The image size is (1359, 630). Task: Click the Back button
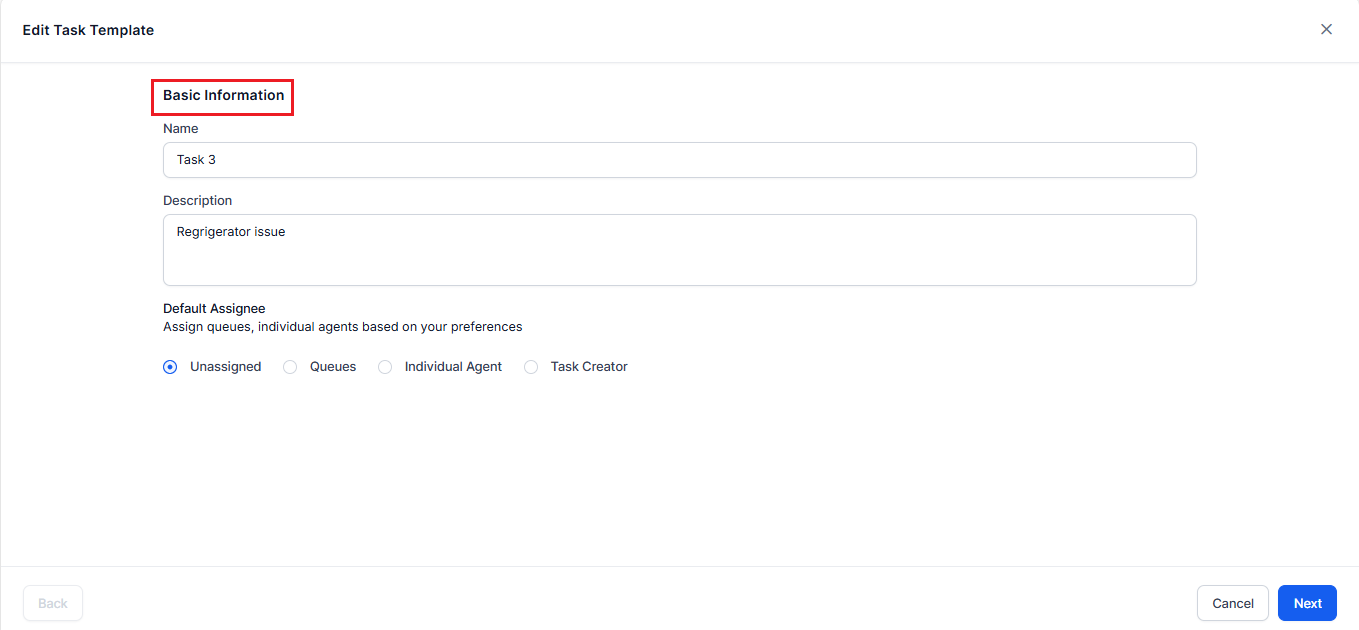click(53, 603)
